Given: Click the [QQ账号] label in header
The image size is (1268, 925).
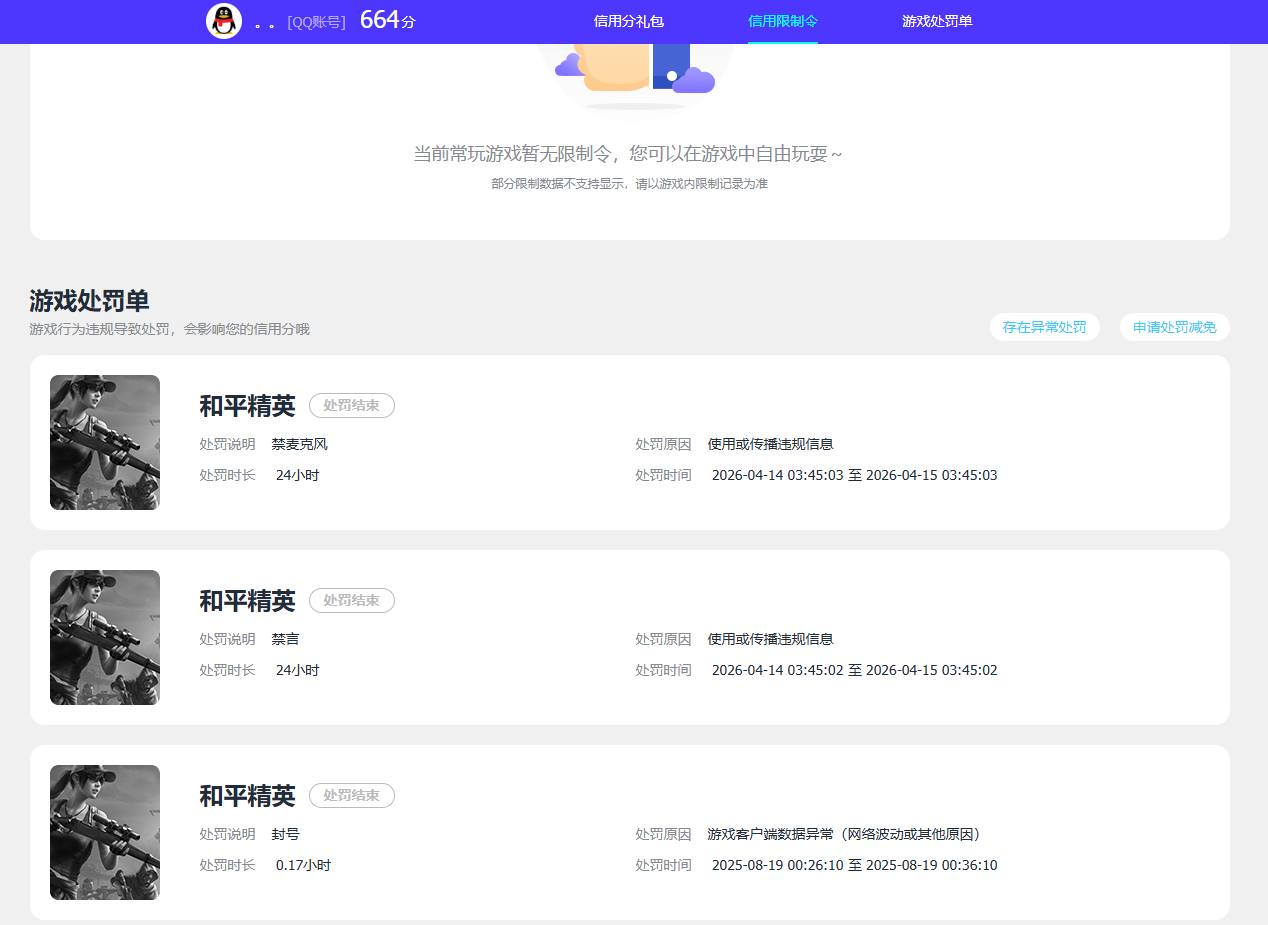Looking at the screenshot, I should click(x=316, y=22).
